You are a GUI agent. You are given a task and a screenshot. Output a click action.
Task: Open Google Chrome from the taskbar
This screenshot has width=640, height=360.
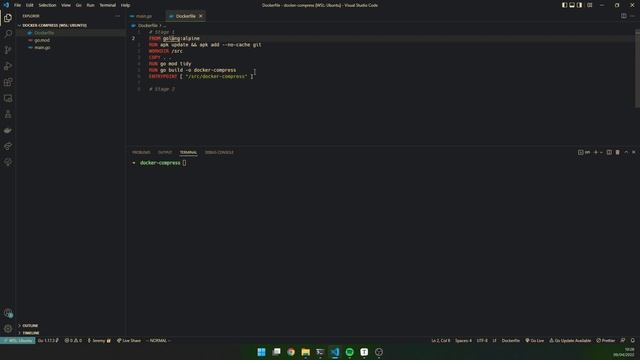(x=291, y=352)
